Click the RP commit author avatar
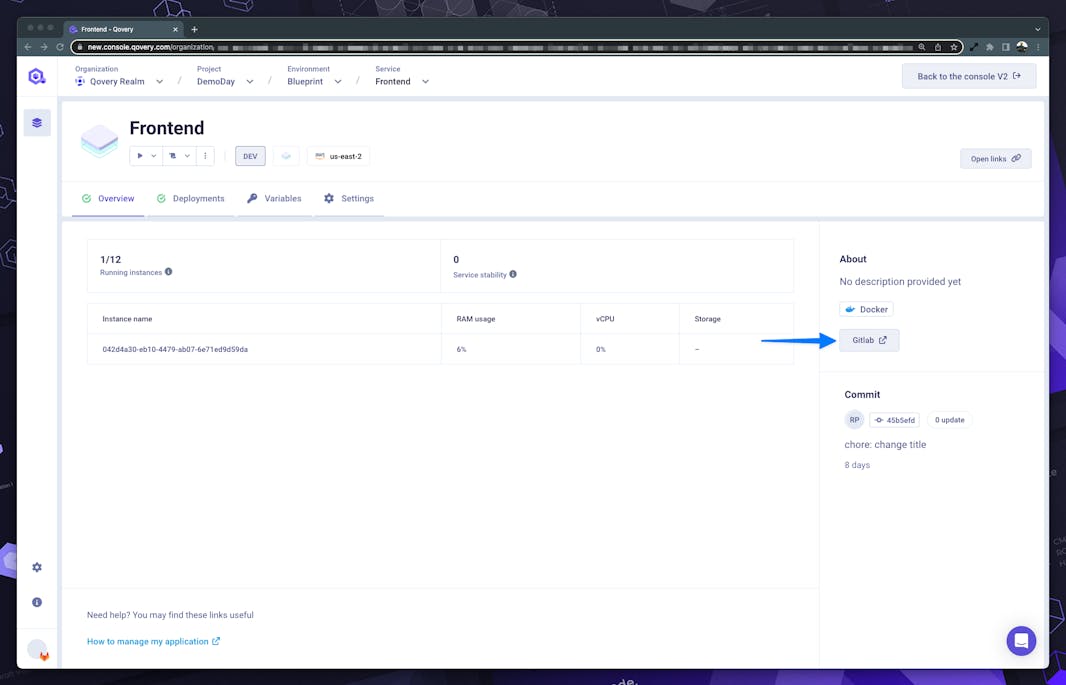 [854, 420]
